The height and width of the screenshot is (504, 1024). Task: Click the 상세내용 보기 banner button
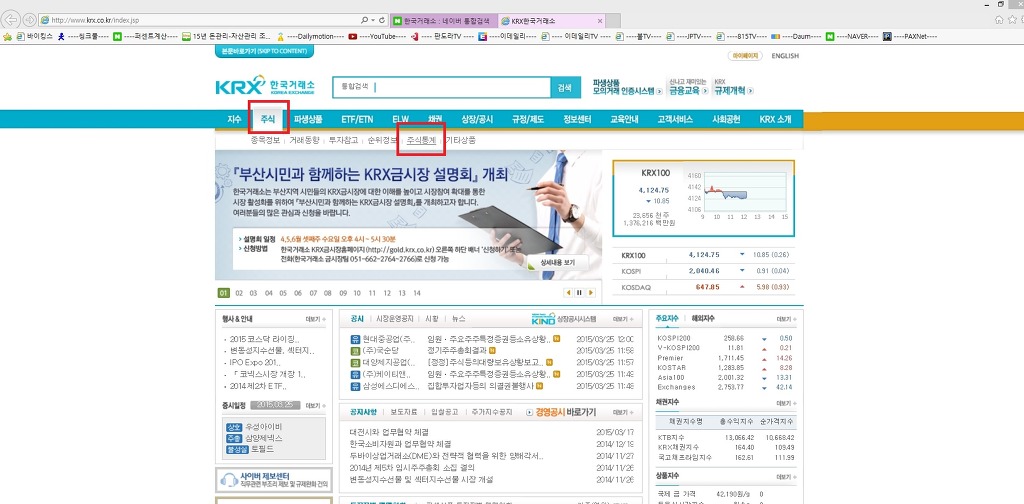click(x=557, y=262)
